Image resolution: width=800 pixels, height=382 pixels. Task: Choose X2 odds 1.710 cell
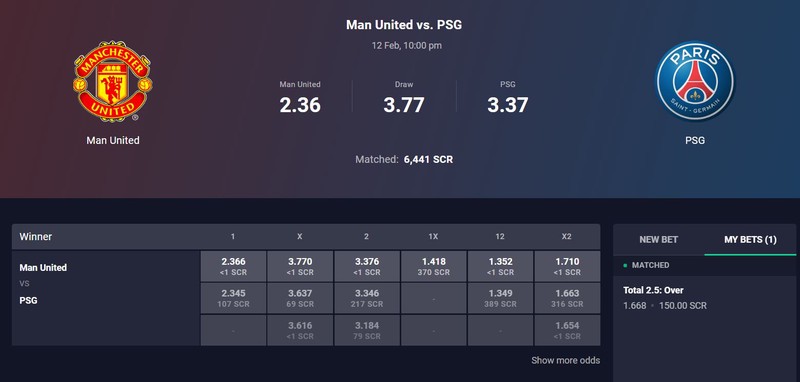[x=567, y=266]
